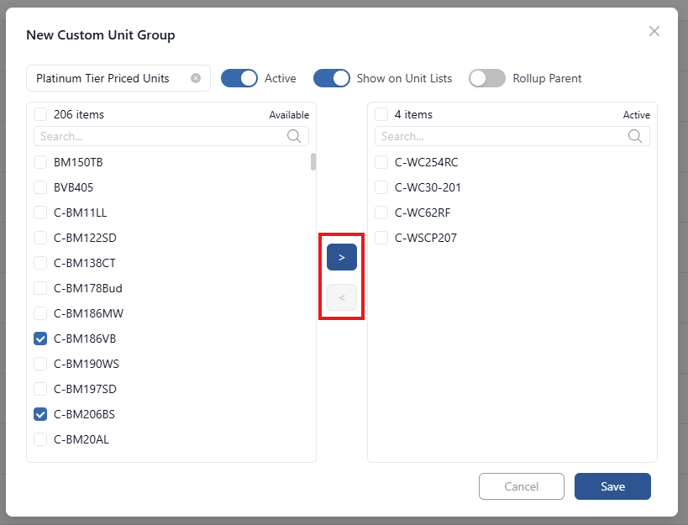
Task: Click the move-right arrow button
Action: tap(341, 257)
